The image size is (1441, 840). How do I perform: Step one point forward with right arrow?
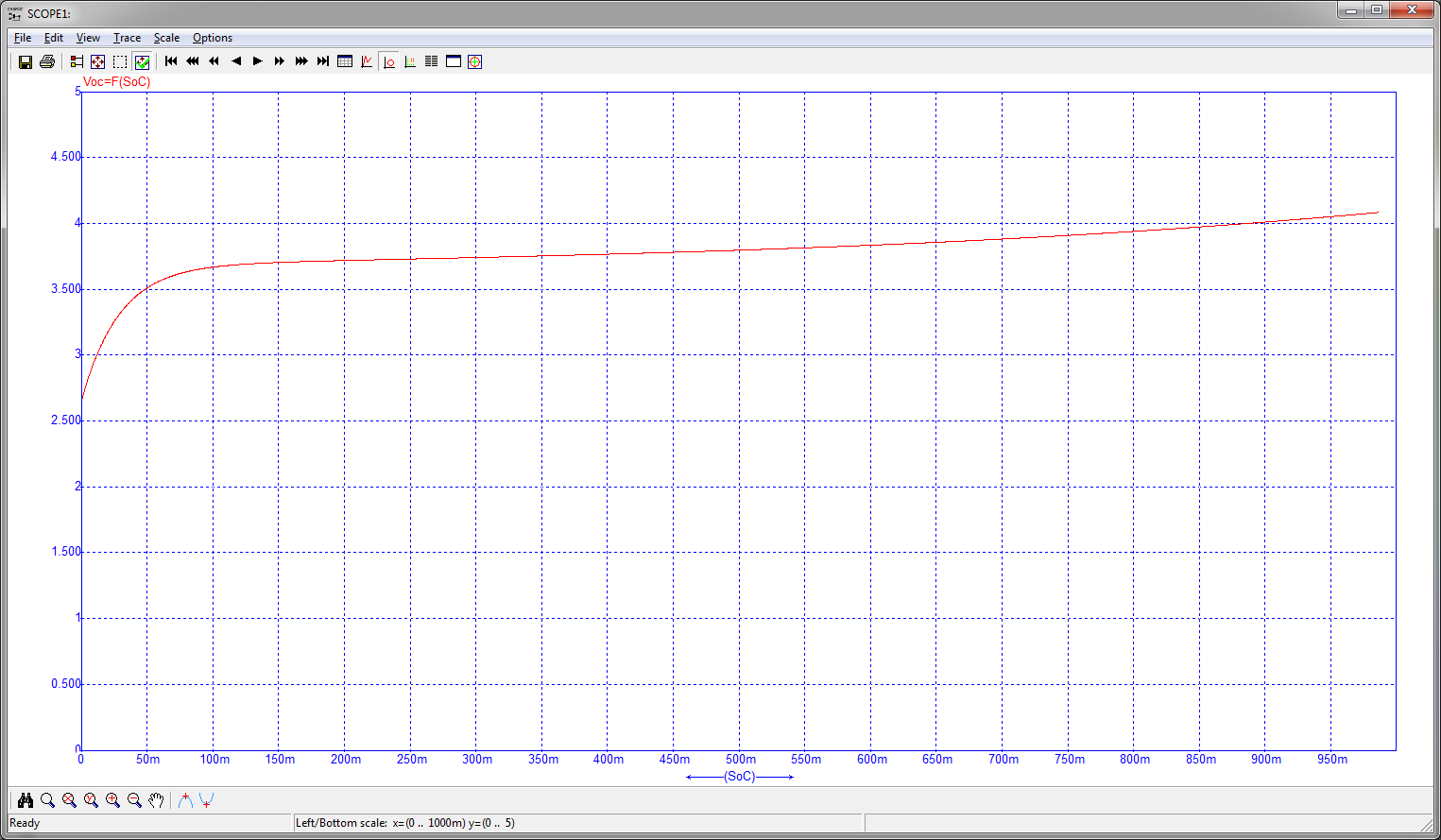click(x=258, y=61)
